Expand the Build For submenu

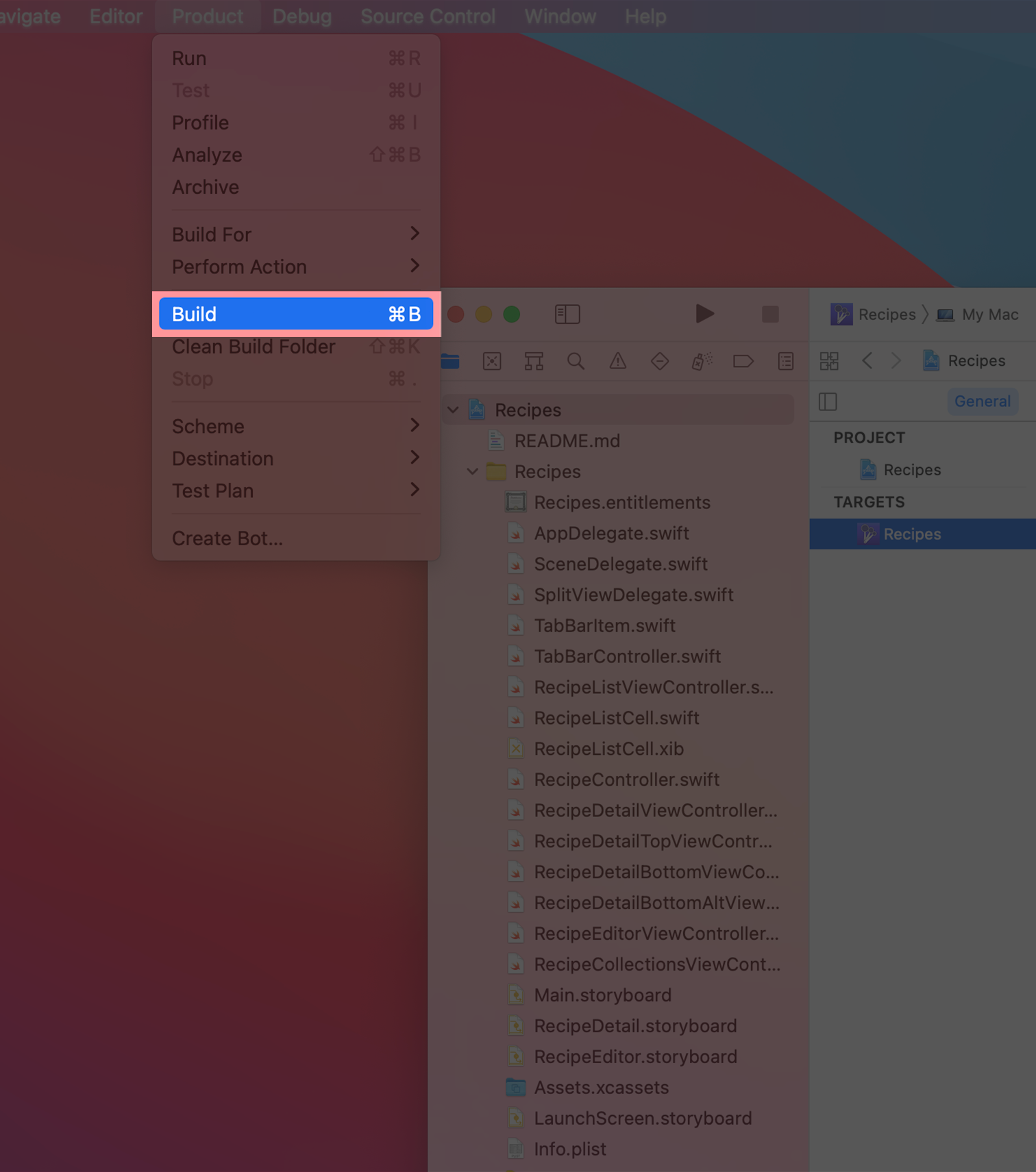pos(295,234)
